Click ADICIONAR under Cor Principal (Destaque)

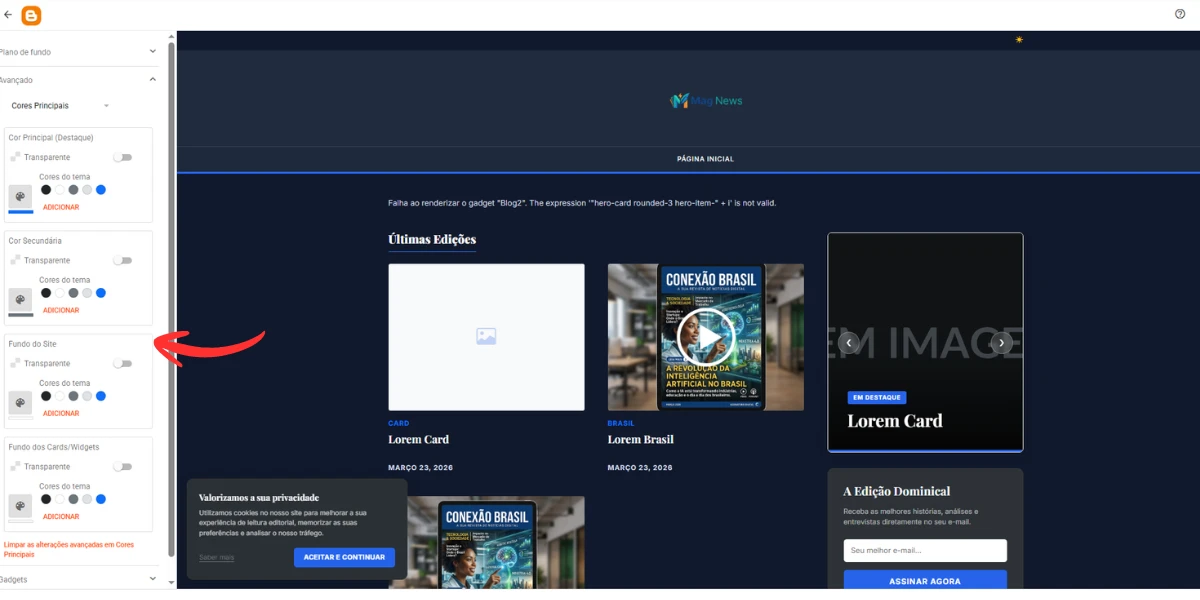(61, 207)
